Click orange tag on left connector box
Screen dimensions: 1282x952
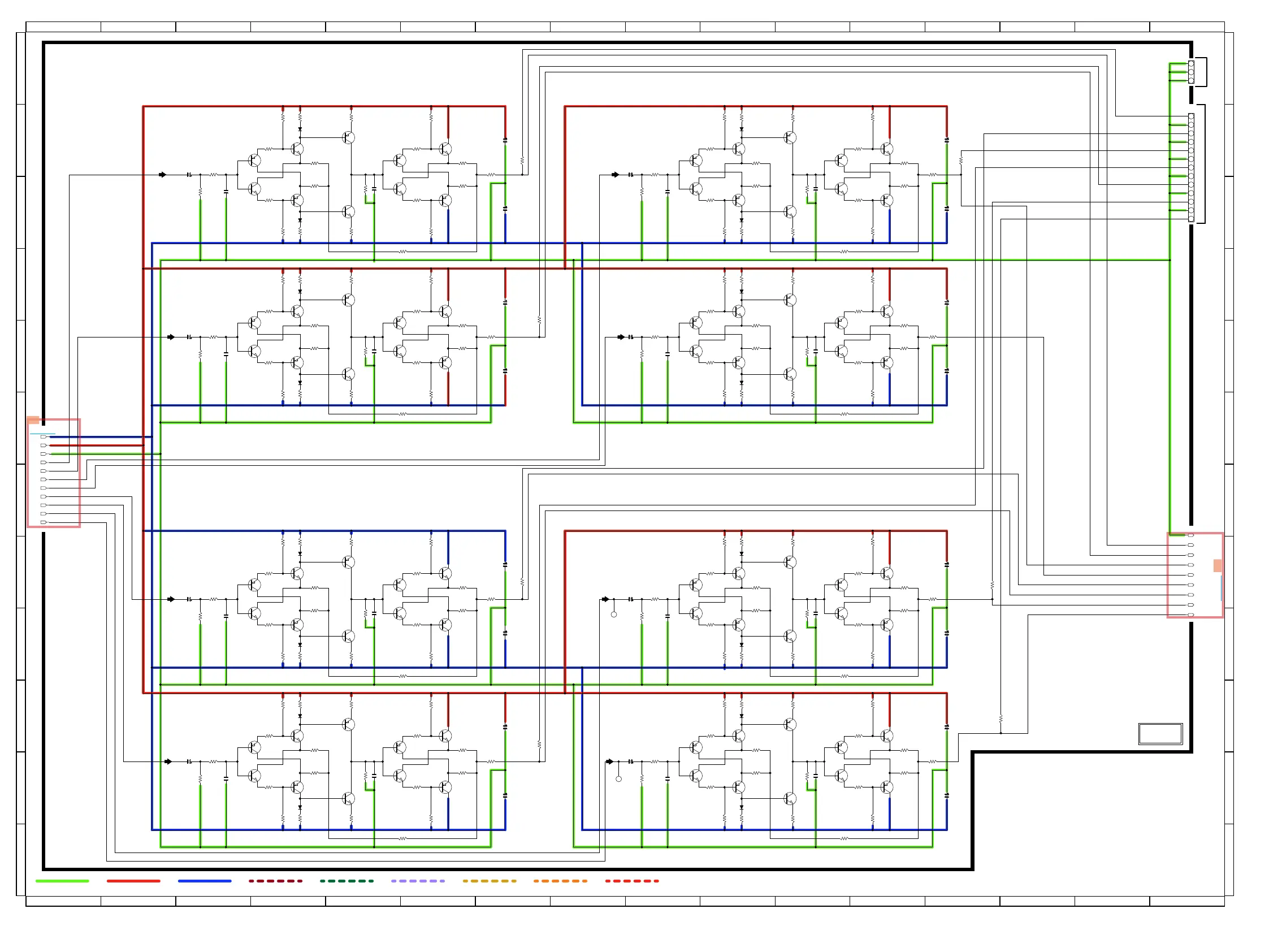pyautogui.click(x=33, y=420)
